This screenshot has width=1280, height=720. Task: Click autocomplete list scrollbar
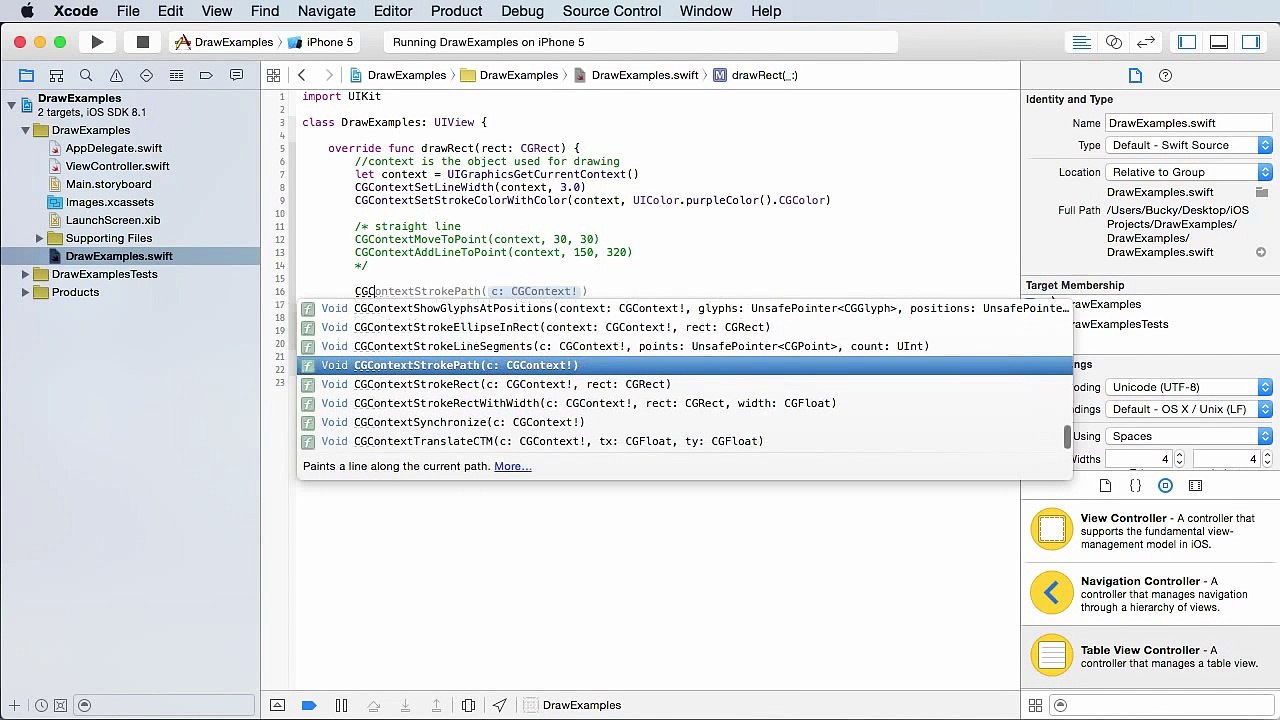click(1067, 437)
